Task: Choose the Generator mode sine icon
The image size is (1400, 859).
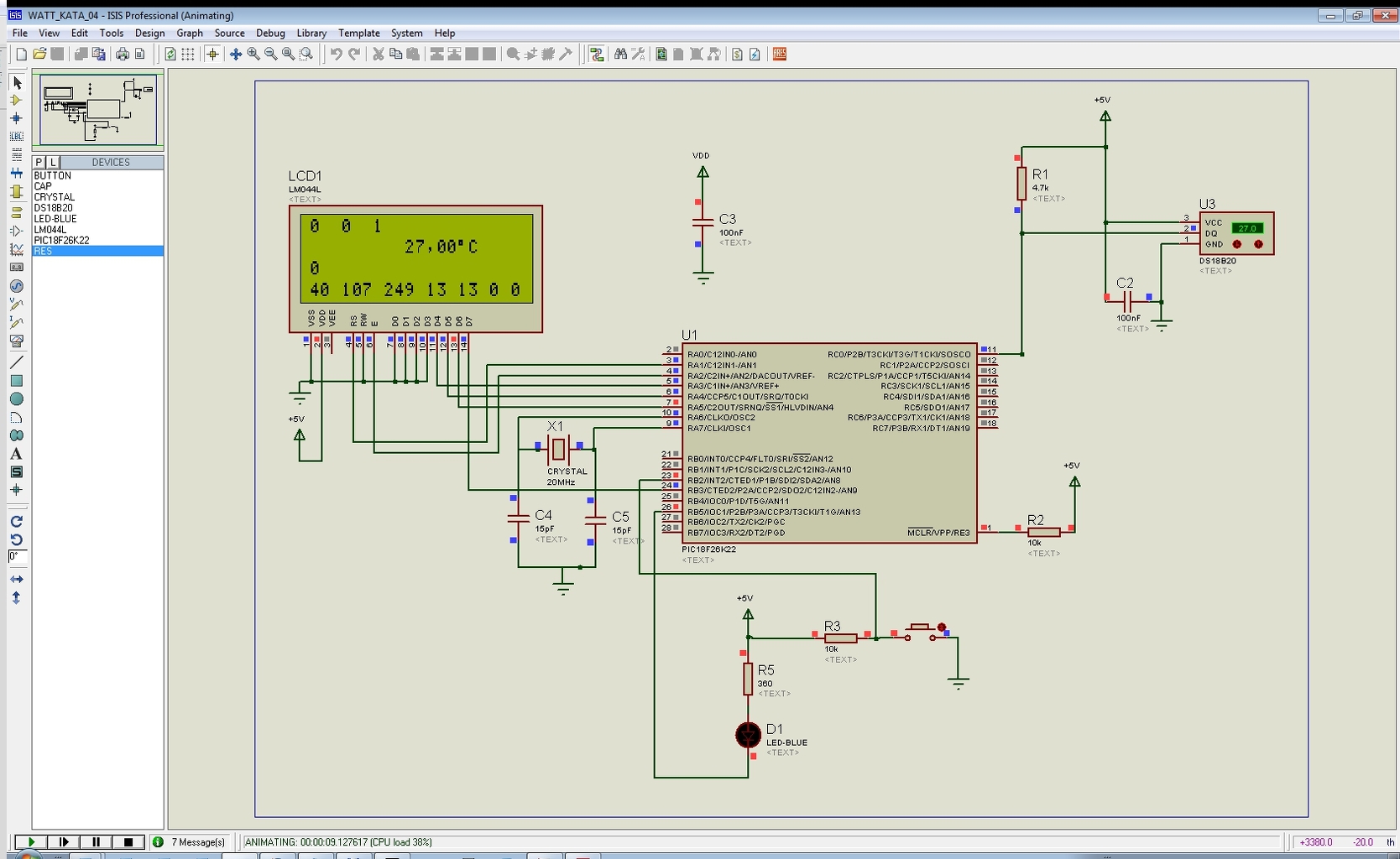Action: point(16,286)
